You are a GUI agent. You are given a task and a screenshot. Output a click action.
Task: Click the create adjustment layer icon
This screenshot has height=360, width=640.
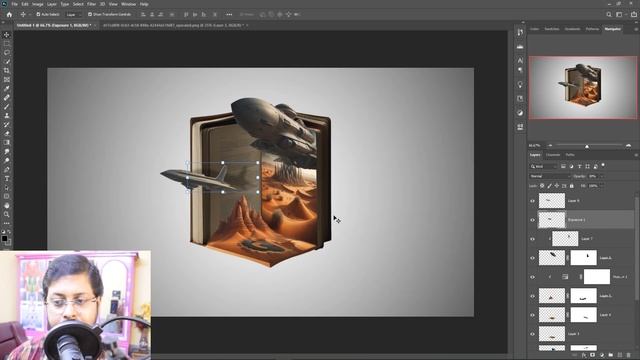click(x=602, y=355)
